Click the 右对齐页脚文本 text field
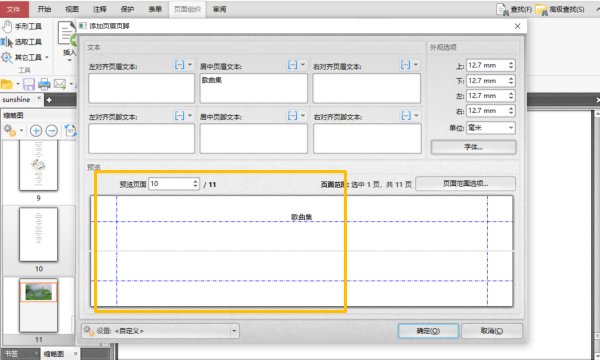This screenshot has height=360, width=600. pyautogui.click(x=367, y=138)
